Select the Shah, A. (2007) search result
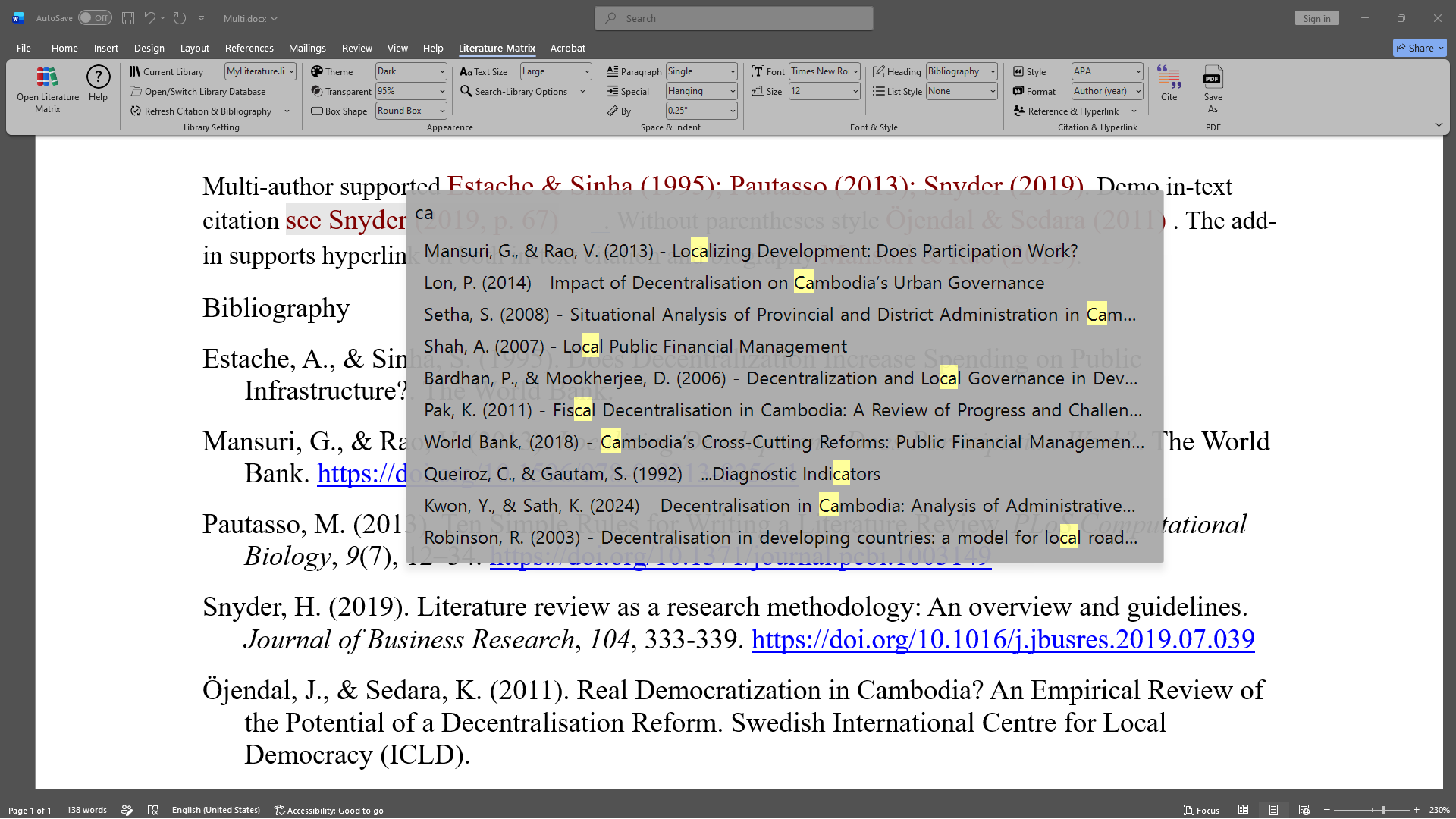 point(784,347)
